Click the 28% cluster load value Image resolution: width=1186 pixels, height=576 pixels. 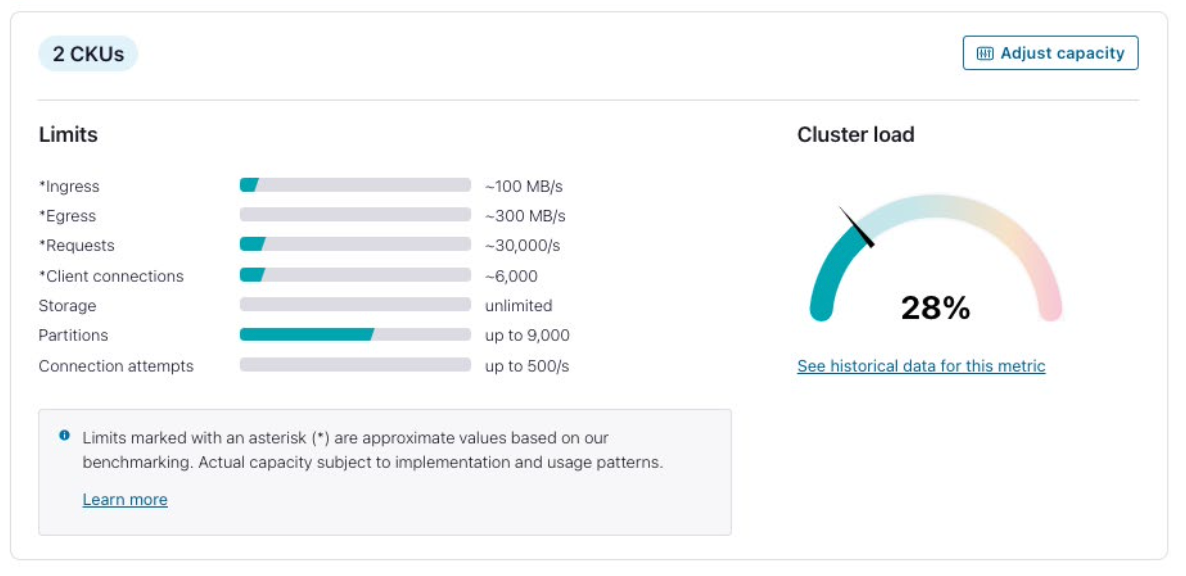coord(935,308)
